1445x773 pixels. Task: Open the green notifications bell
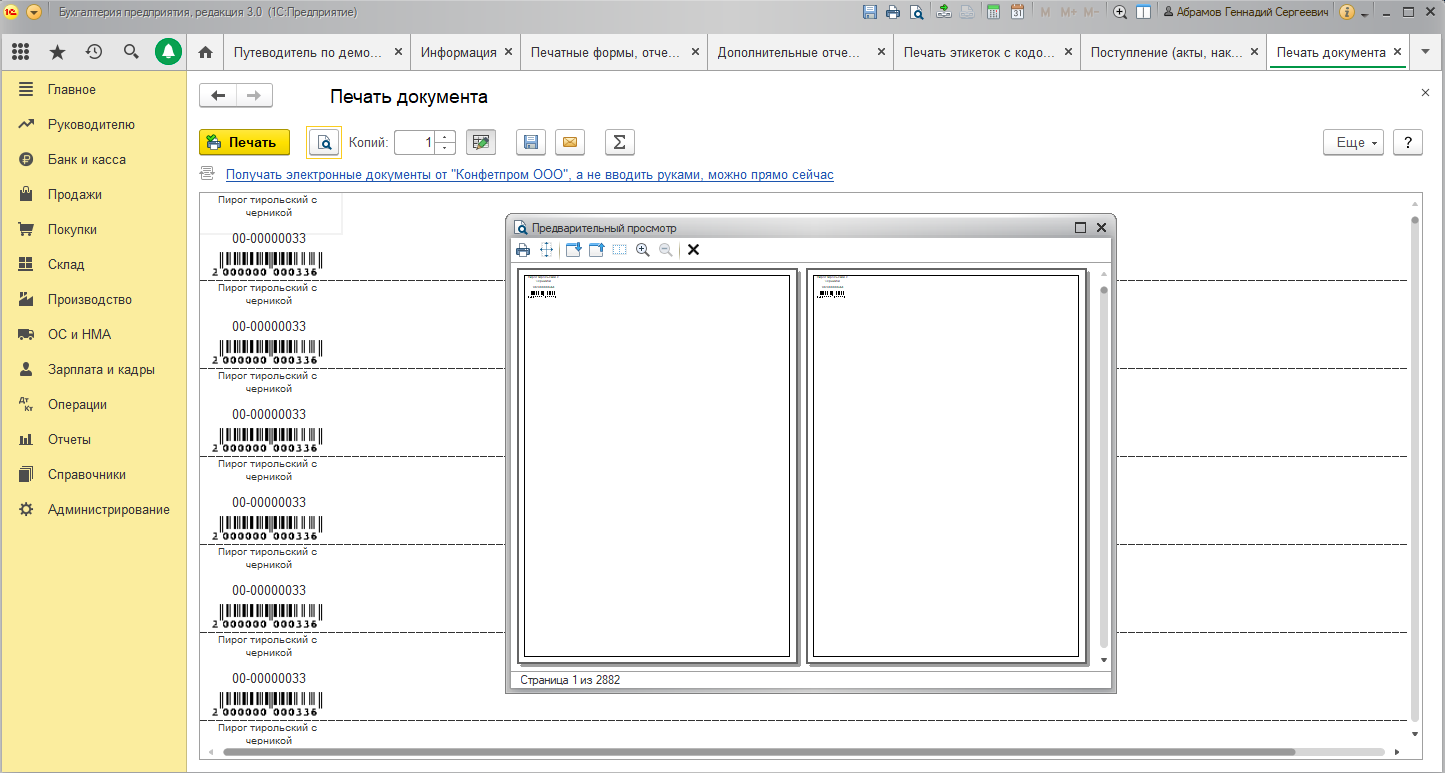[168, 52]
